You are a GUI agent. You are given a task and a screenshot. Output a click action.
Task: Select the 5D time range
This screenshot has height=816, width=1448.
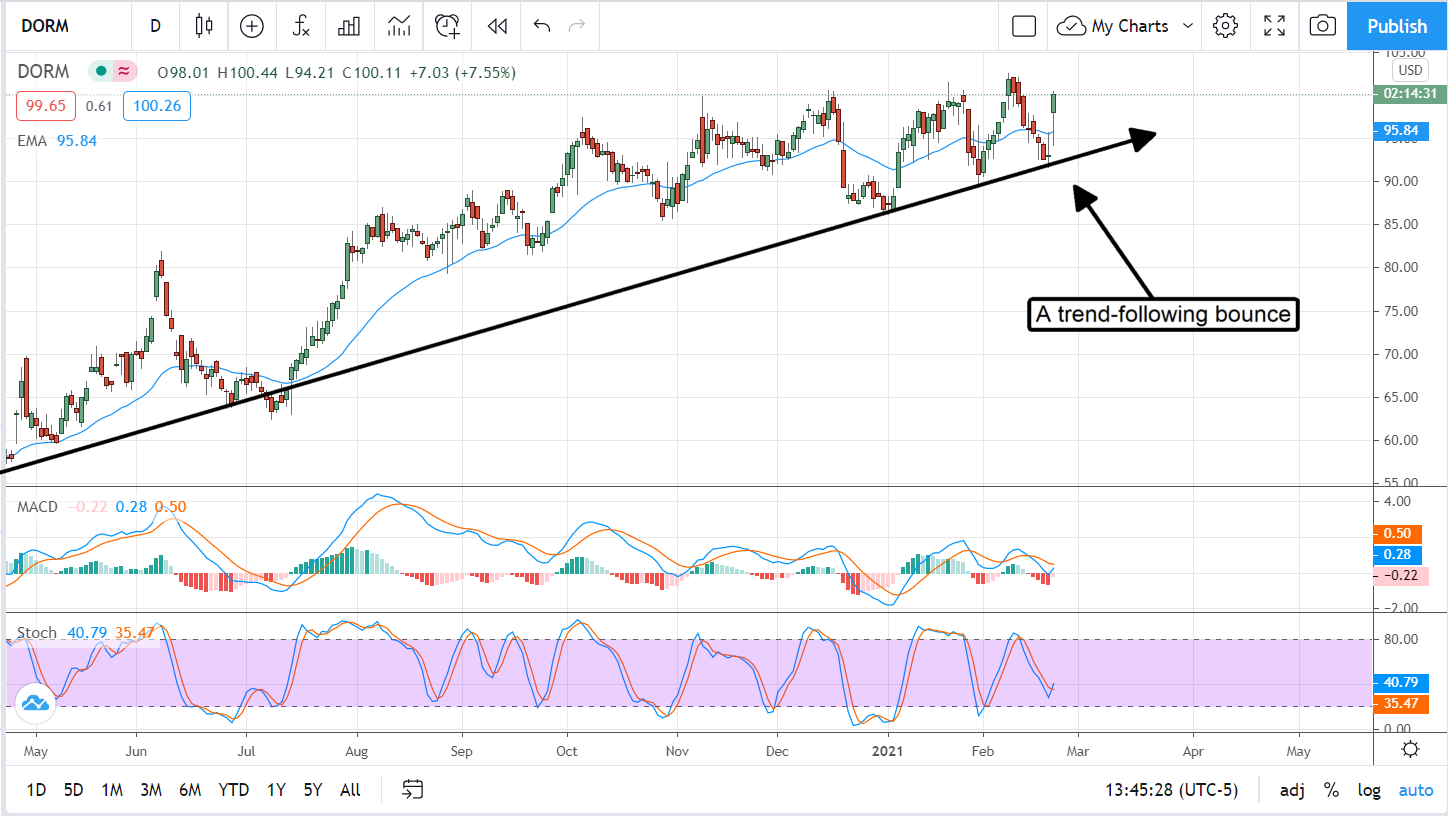[x=73, y=790]
